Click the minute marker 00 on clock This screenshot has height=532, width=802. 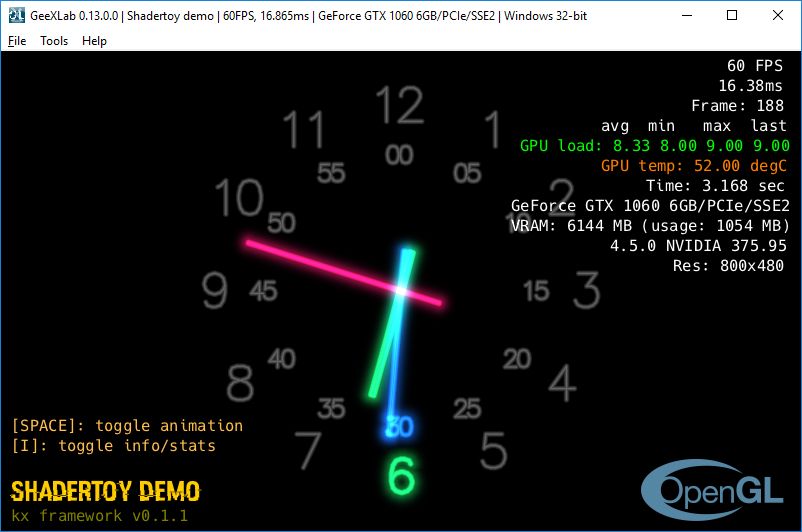click(x=399, y=155)
